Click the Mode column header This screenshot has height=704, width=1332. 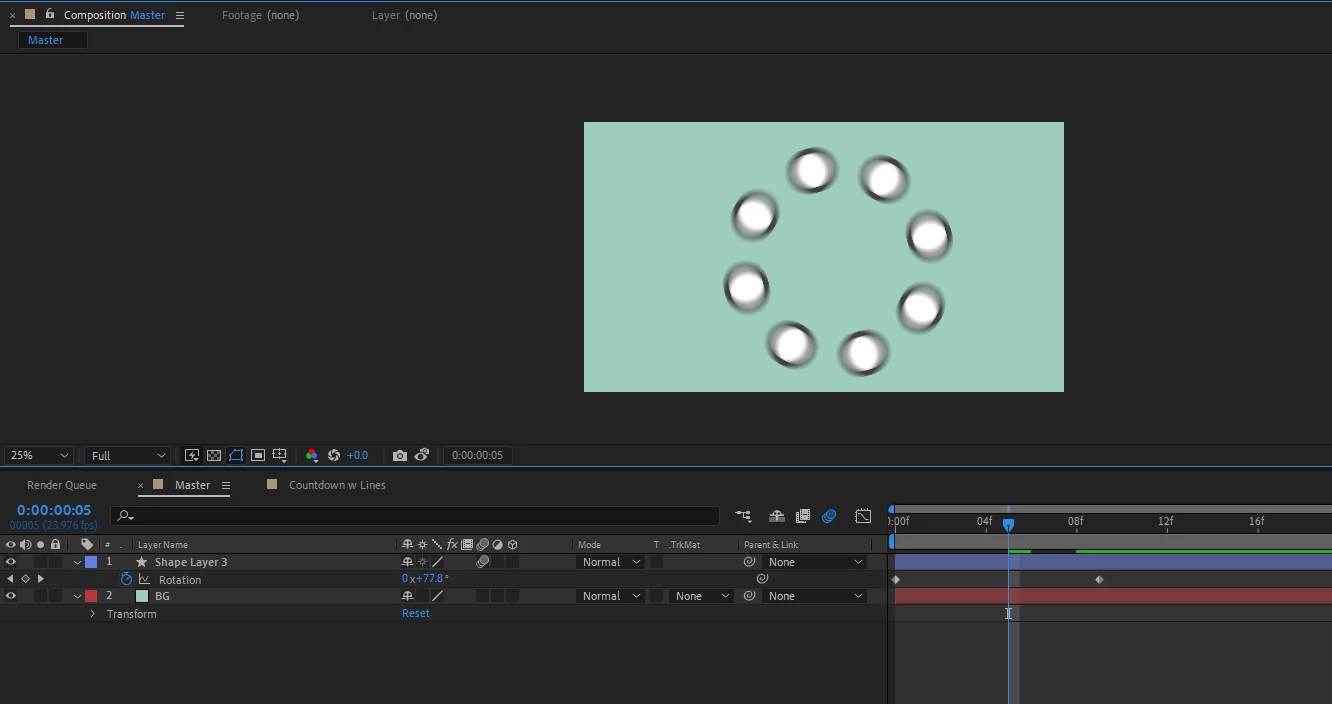(590, 545)
